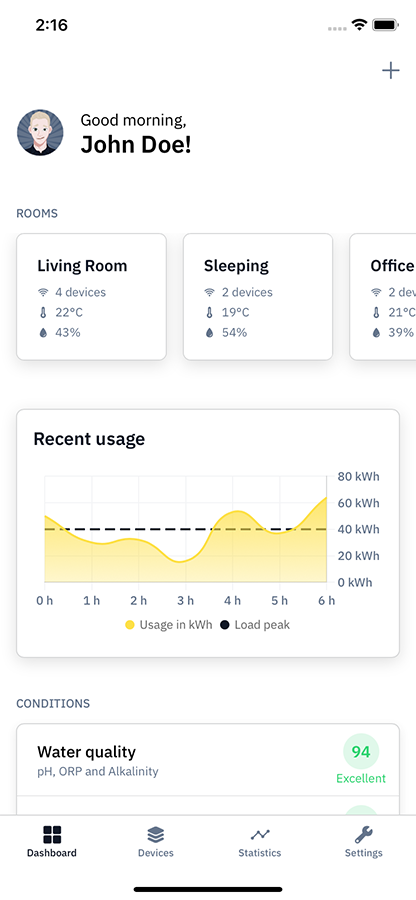Tap John Doe profile avatar
Image resolution: width=416 pixels, height=900 pixels.
(x=40, y=133)
